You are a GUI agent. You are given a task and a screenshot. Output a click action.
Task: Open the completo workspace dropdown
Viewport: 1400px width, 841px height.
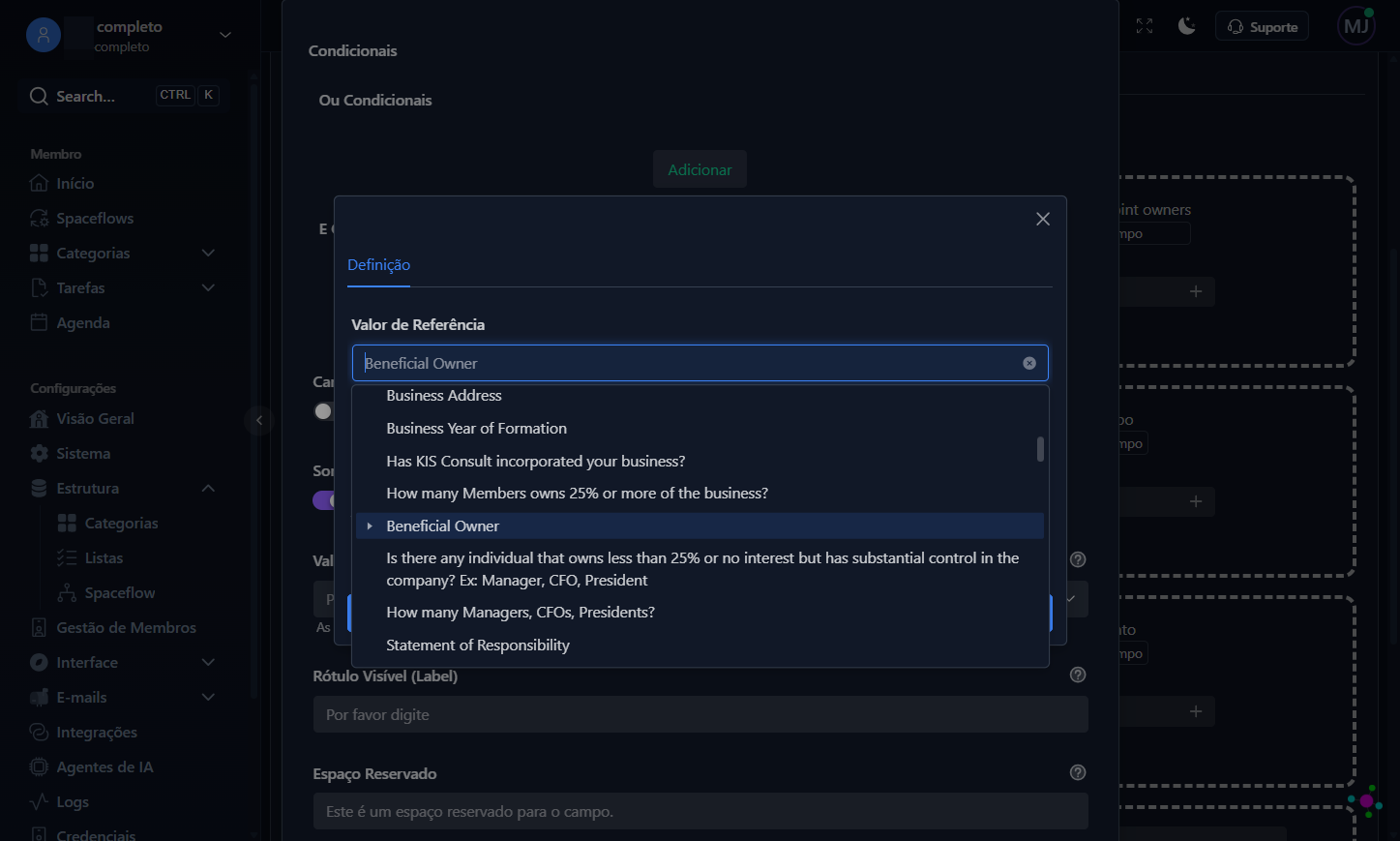(225, 35)
